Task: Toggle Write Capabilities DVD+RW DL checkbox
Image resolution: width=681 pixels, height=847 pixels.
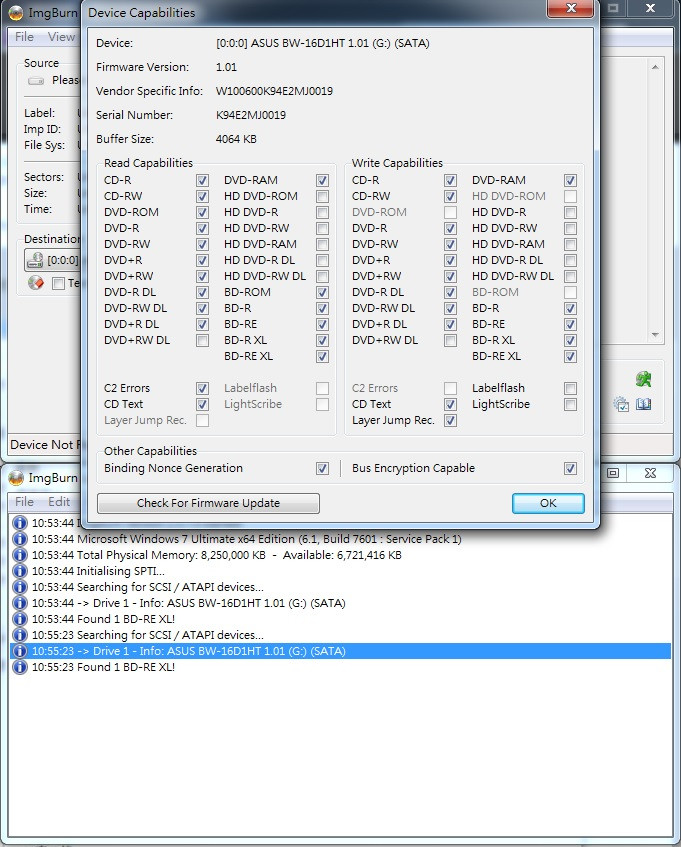Action: coord(450,340)
